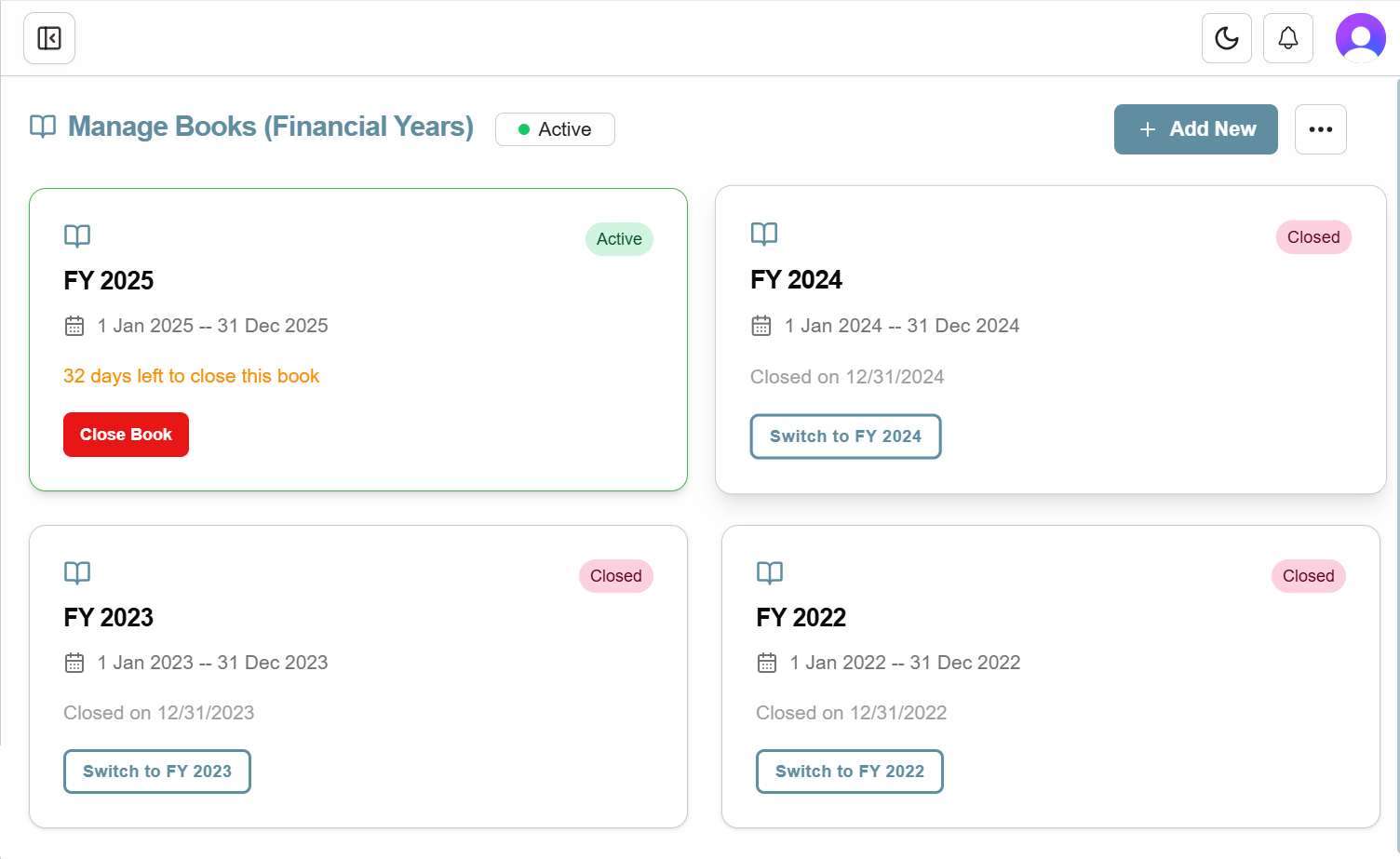This screenshot has width=1400, height=859.
Task: Click the 32 days left warning text
Action: coord(191,376)
